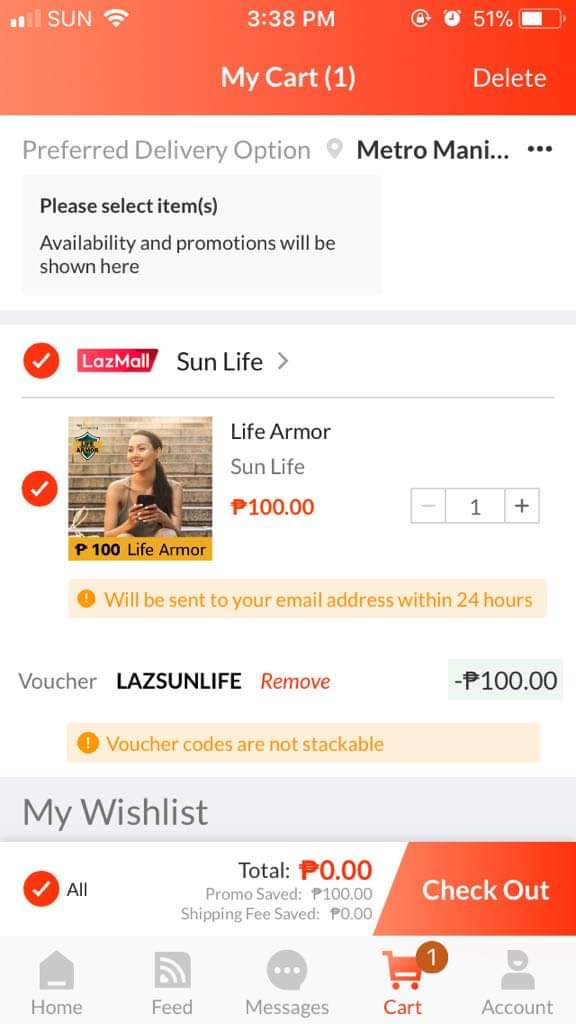Click the location pin beside Metro Manila

click(x=335, y=149)
